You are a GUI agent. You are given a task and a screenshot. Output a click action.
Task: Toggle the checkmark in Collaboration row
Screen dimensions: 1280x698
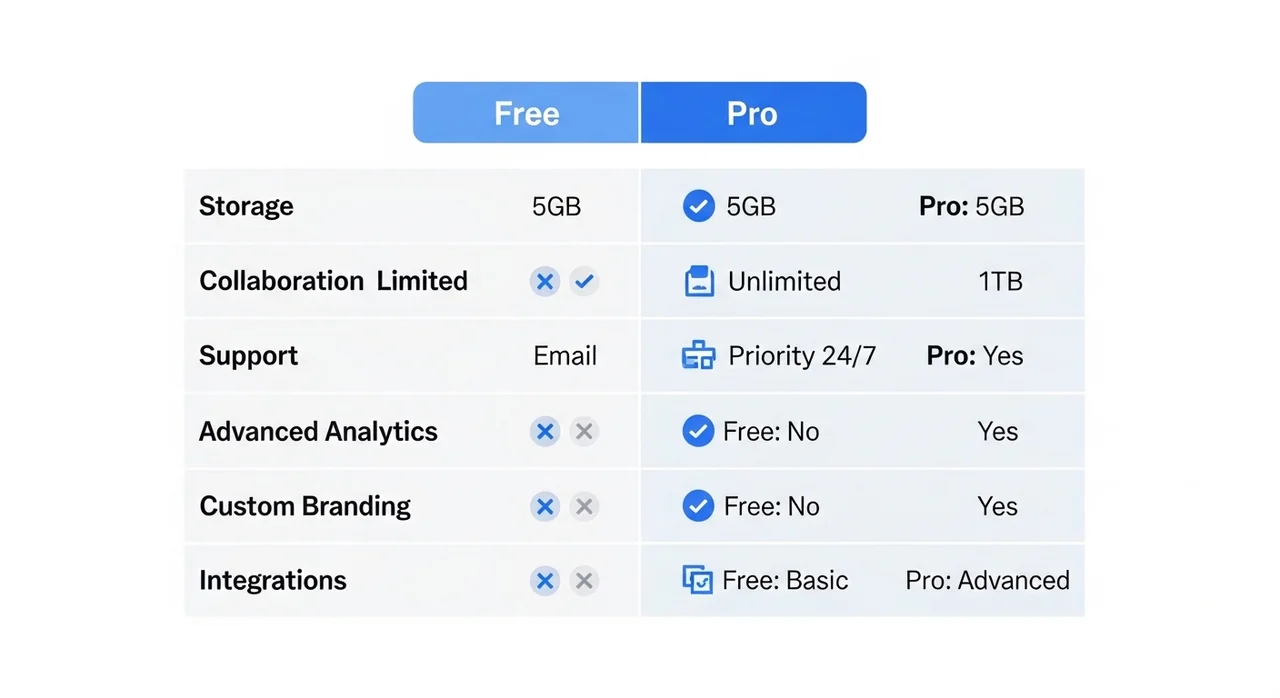pyautogui.click(x=585, y=281)
